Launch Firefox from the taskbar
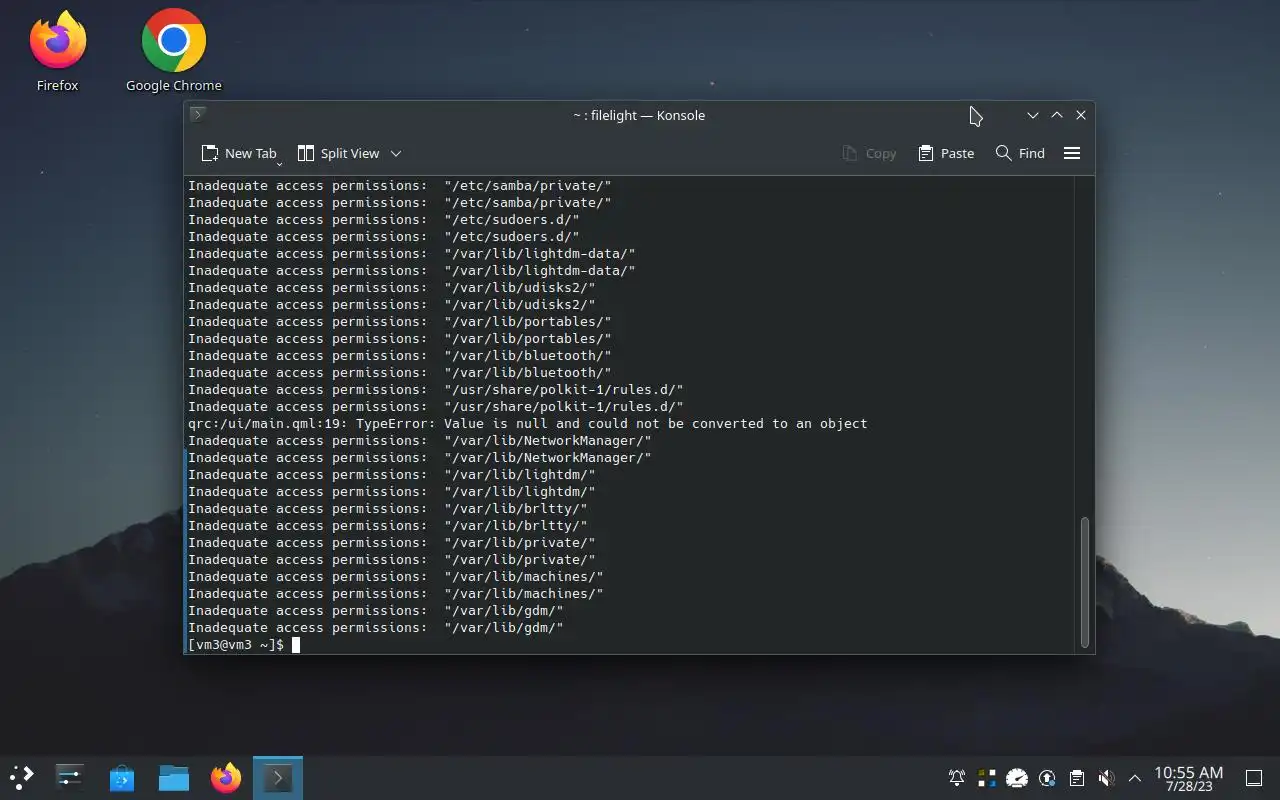The image size is (1280, 800). (x=226, y=777)
